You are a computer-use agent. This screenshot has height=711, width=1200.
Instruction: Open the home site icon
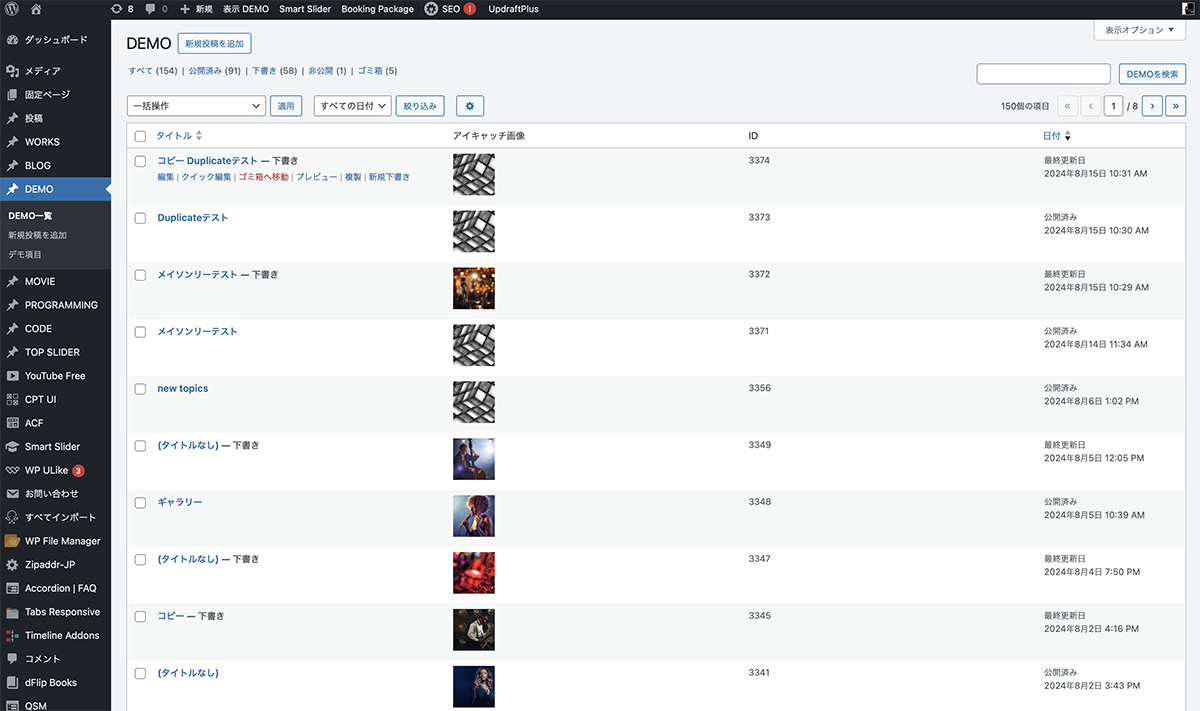[x=36, y=9]
